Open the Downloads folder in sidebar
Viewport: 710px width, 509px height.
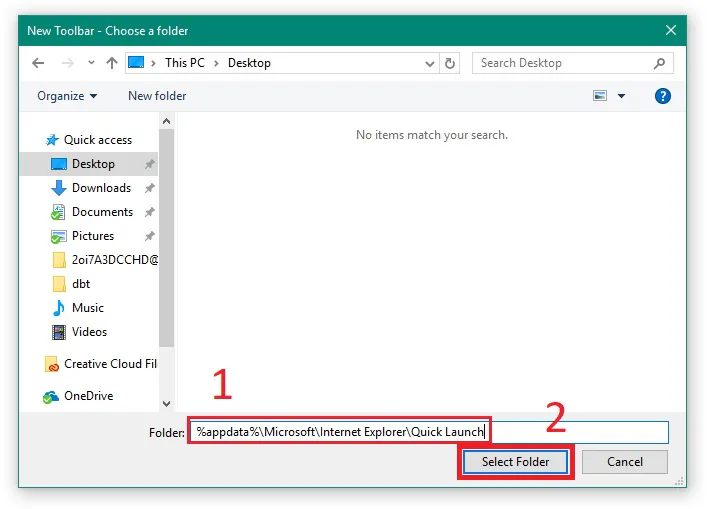101,188
